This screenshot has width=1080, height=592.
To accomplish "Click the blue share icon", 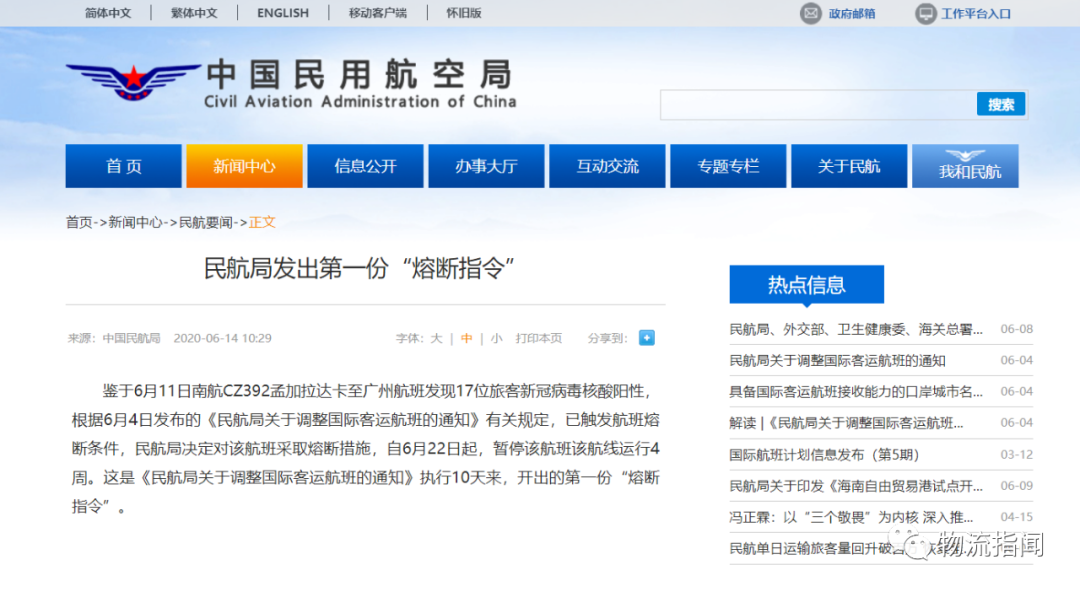I will (x=646, y=338).
